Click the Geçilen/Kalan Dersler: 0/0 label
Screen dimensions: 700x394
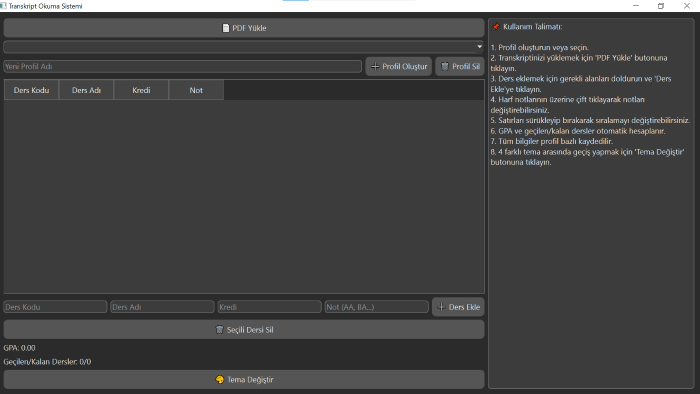click(x=47, y=362)
